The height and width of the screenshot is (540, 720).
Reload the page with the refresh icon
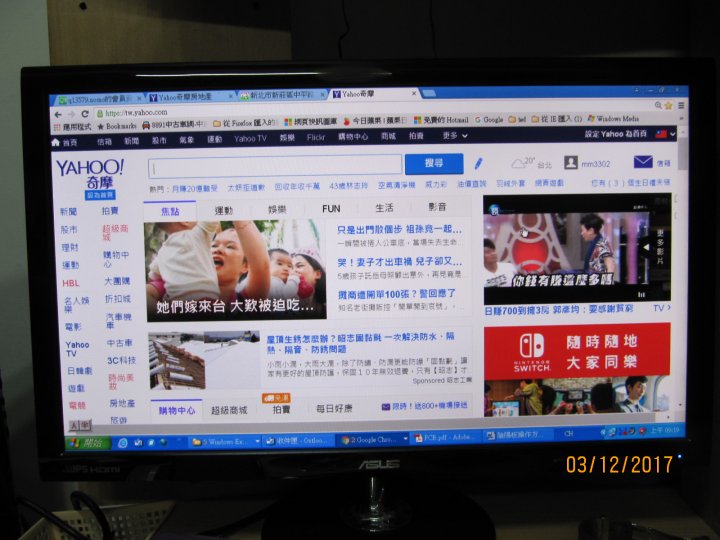click(84, 113)
